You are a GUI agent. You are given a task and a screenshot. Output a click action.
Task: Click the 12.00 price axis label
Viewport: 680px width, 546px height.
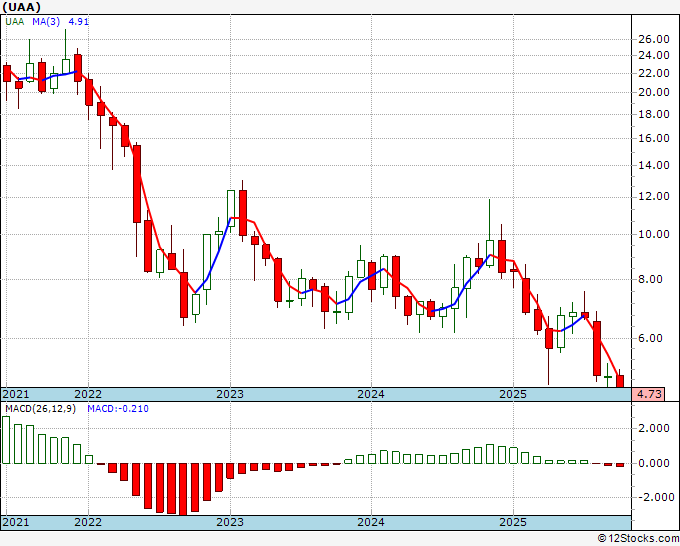654,196
